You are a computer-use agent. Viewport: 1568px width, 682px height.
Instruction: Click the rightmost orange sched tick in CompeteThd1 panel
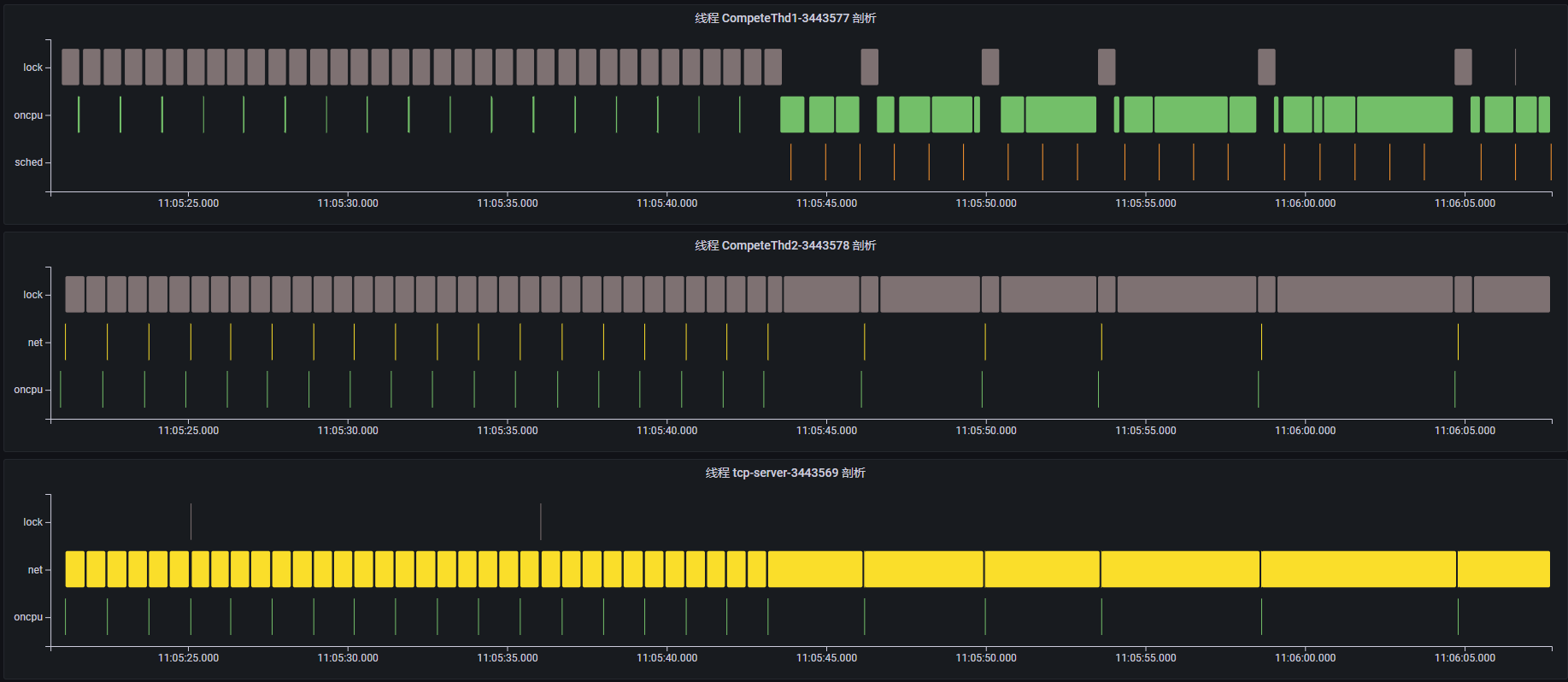click(x=1550, y=162)
